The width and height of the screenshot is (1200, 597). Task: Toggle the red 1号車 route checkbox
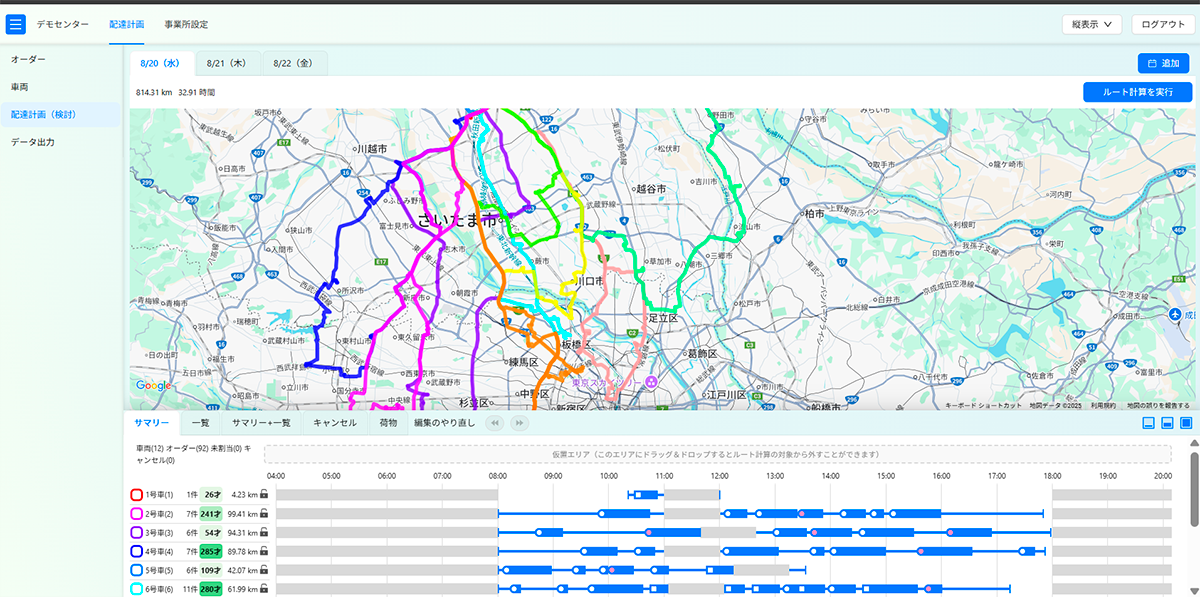point(137,495)
